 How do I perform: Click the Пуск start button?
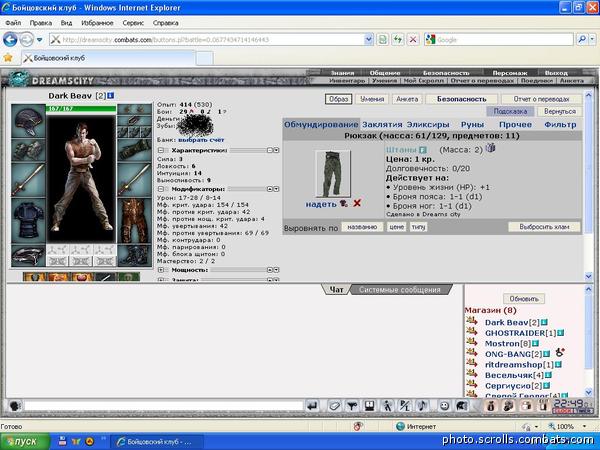click(25, 442)
